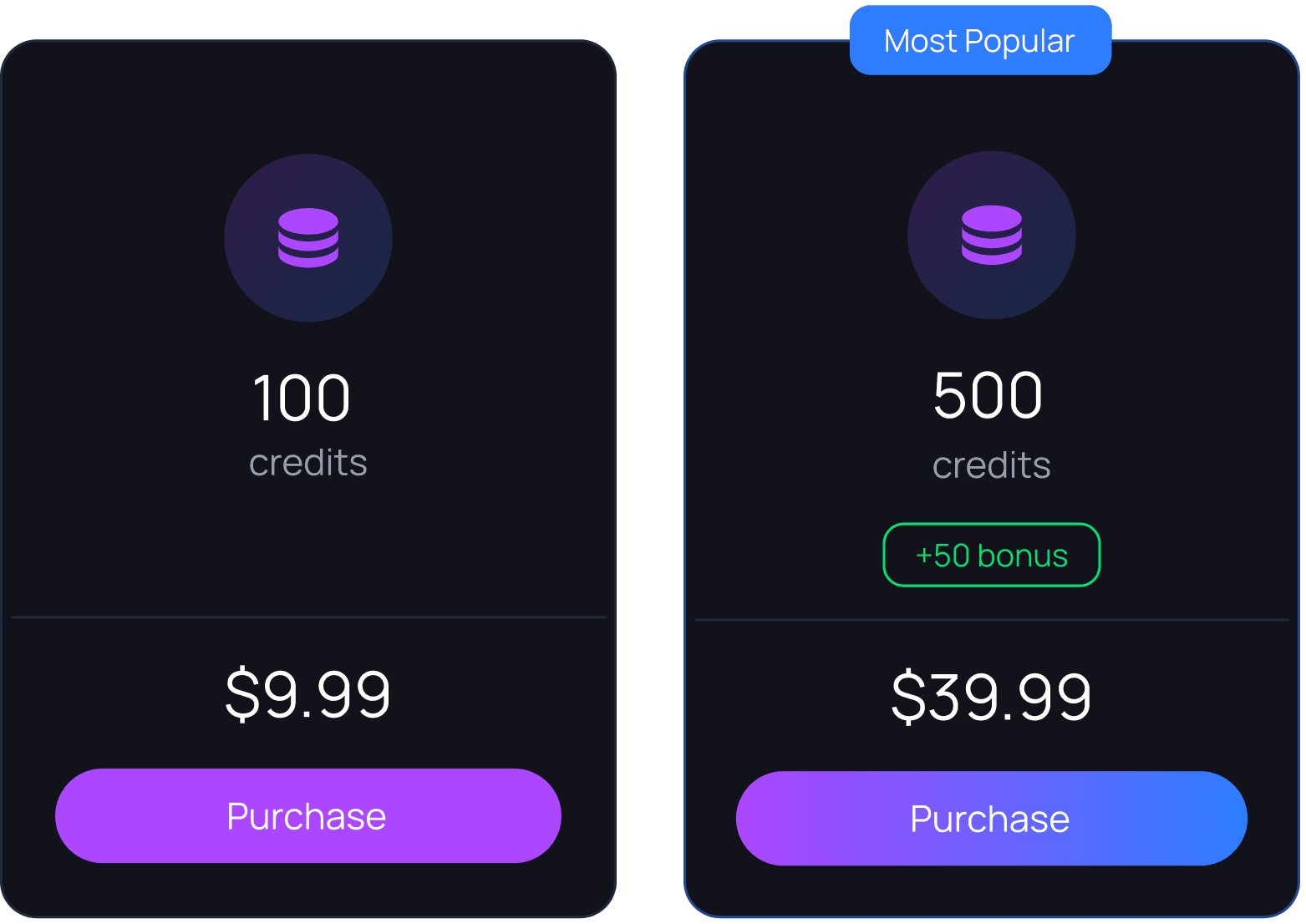This screenshot has width=1306, height=924.
Task: Click the $39.99 price
Action: point(992,697)
